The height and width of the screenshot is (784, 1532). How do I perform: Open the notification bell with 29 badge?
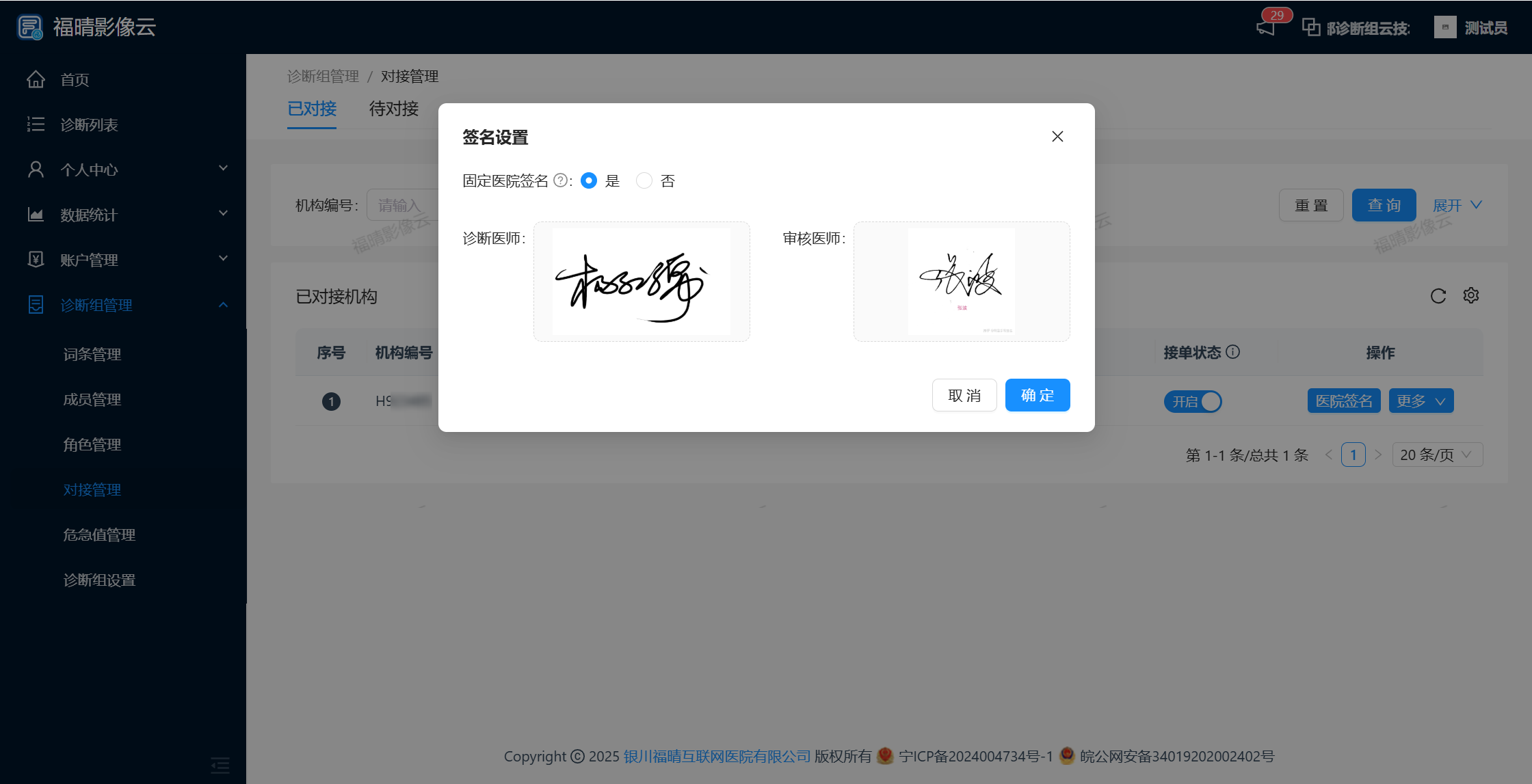pyautogui.click(x=1266, y=27)
